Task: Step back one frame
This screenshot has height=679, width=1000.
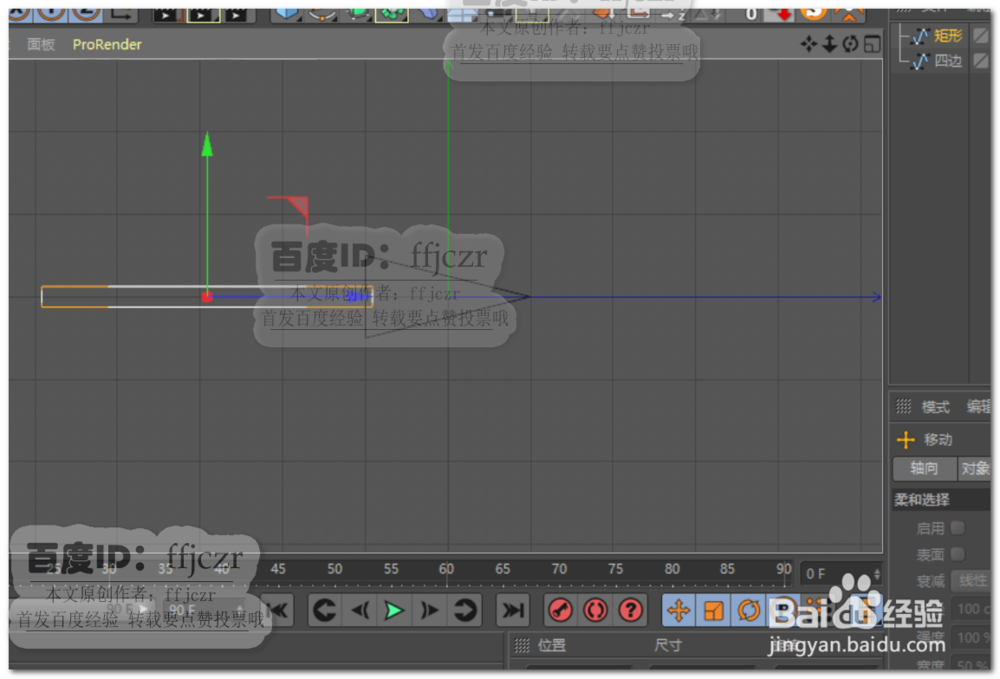Action: [x=360, y=611]
